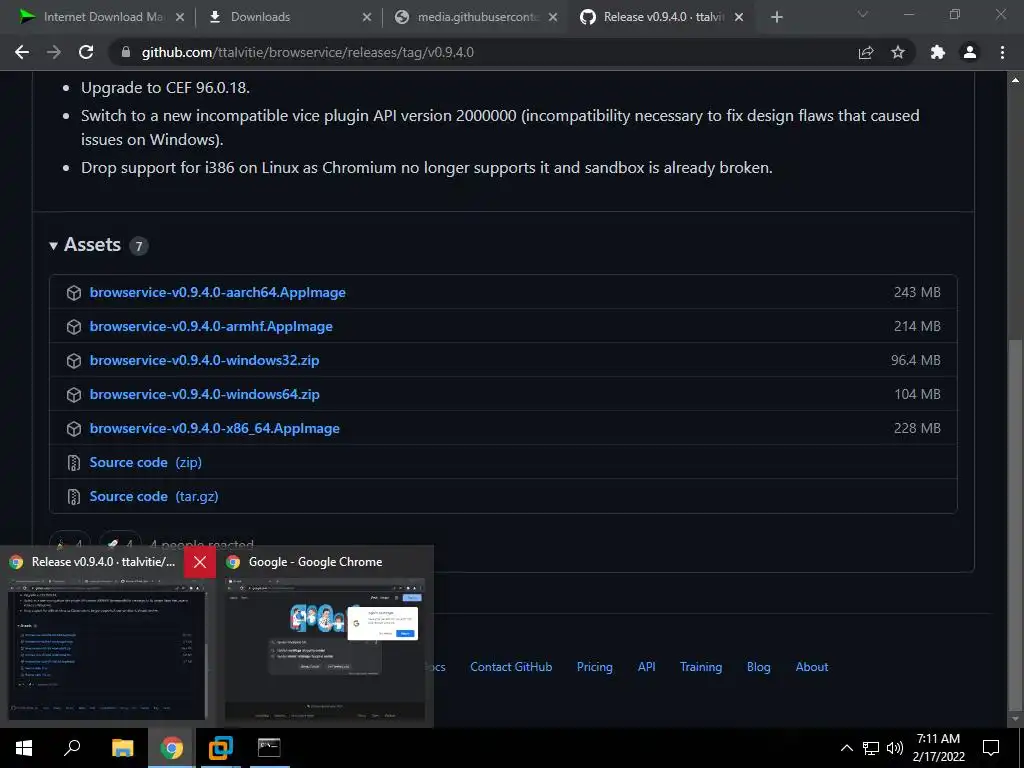Open the Blog footer link
Image resolution: width=1024 pixels, height=768 pixels.
758,667
